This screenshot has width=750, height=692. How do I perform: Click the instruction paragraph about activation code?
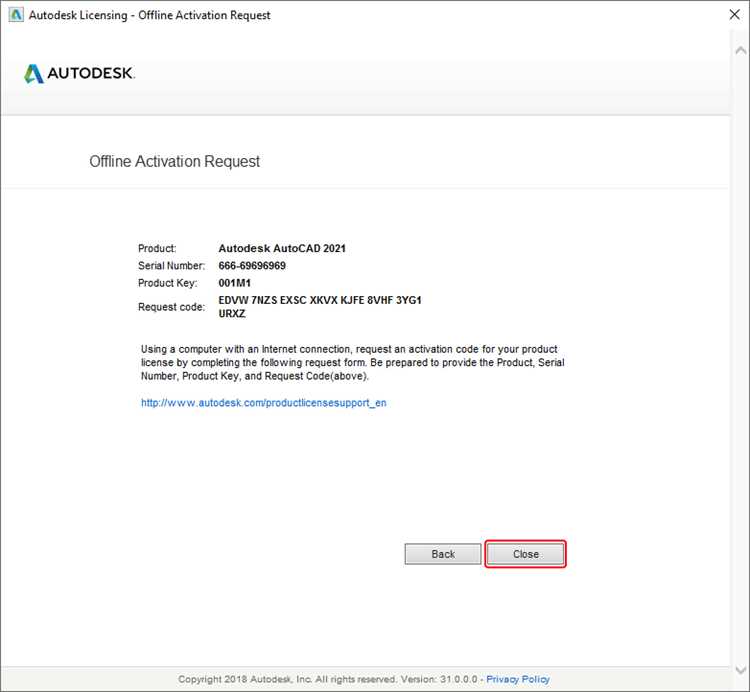click(x=353, y=362)
